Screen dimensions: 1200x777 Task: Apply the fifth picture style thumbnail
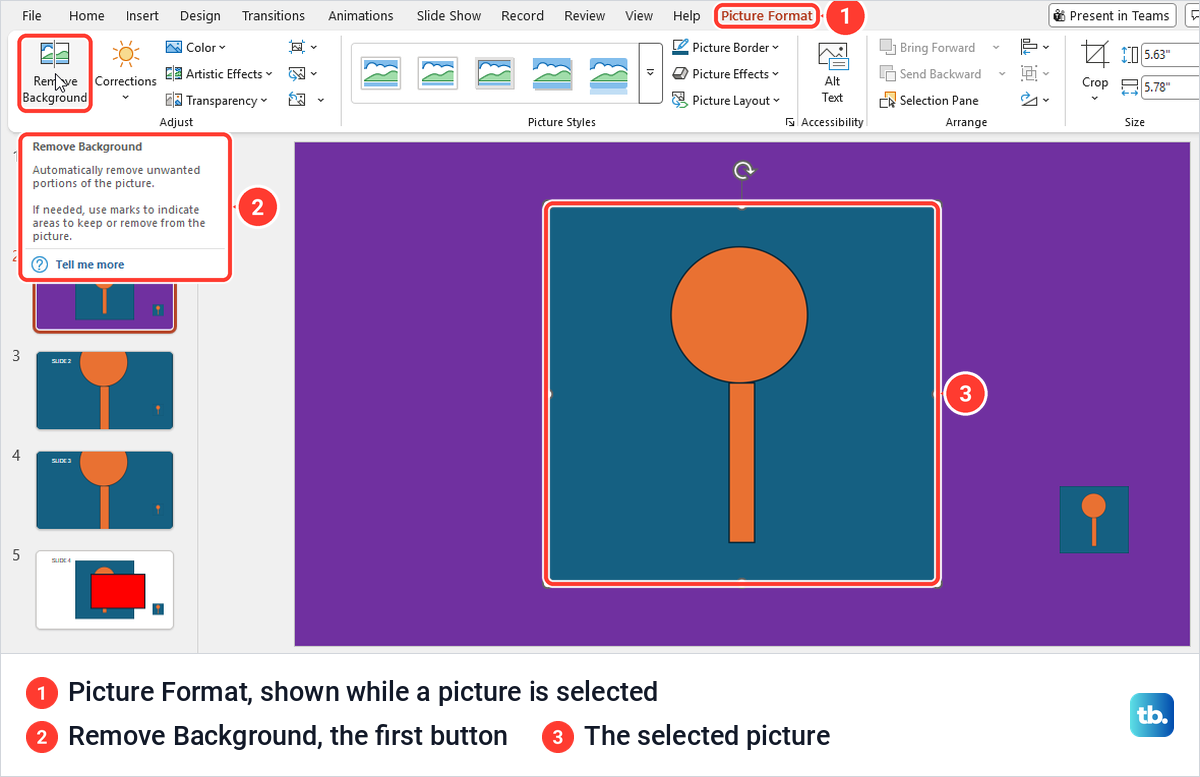609,73
